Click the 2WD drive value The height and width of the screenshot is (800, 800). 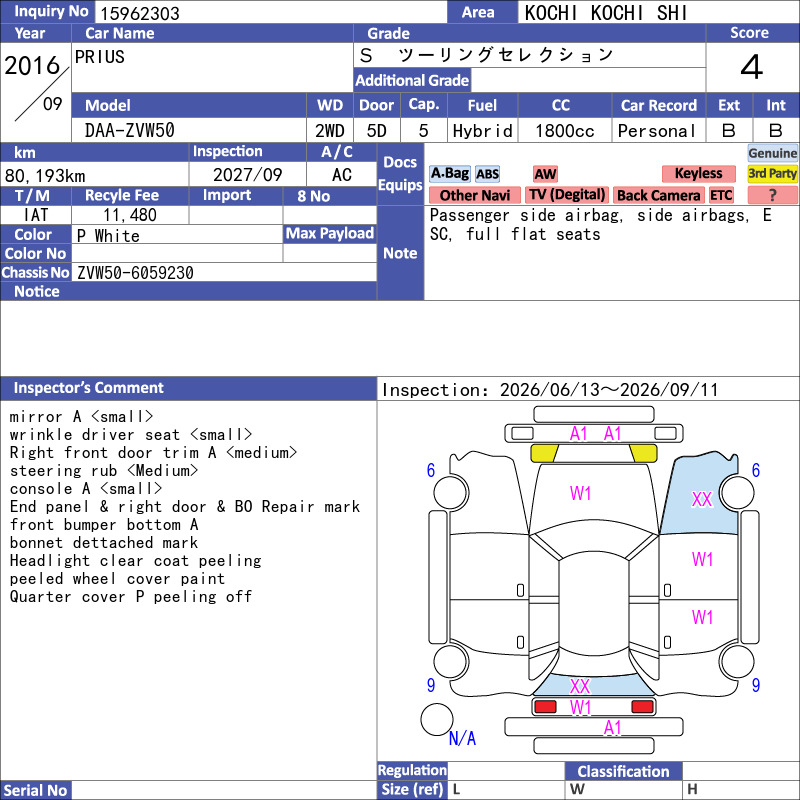click(x=329, y=131)
